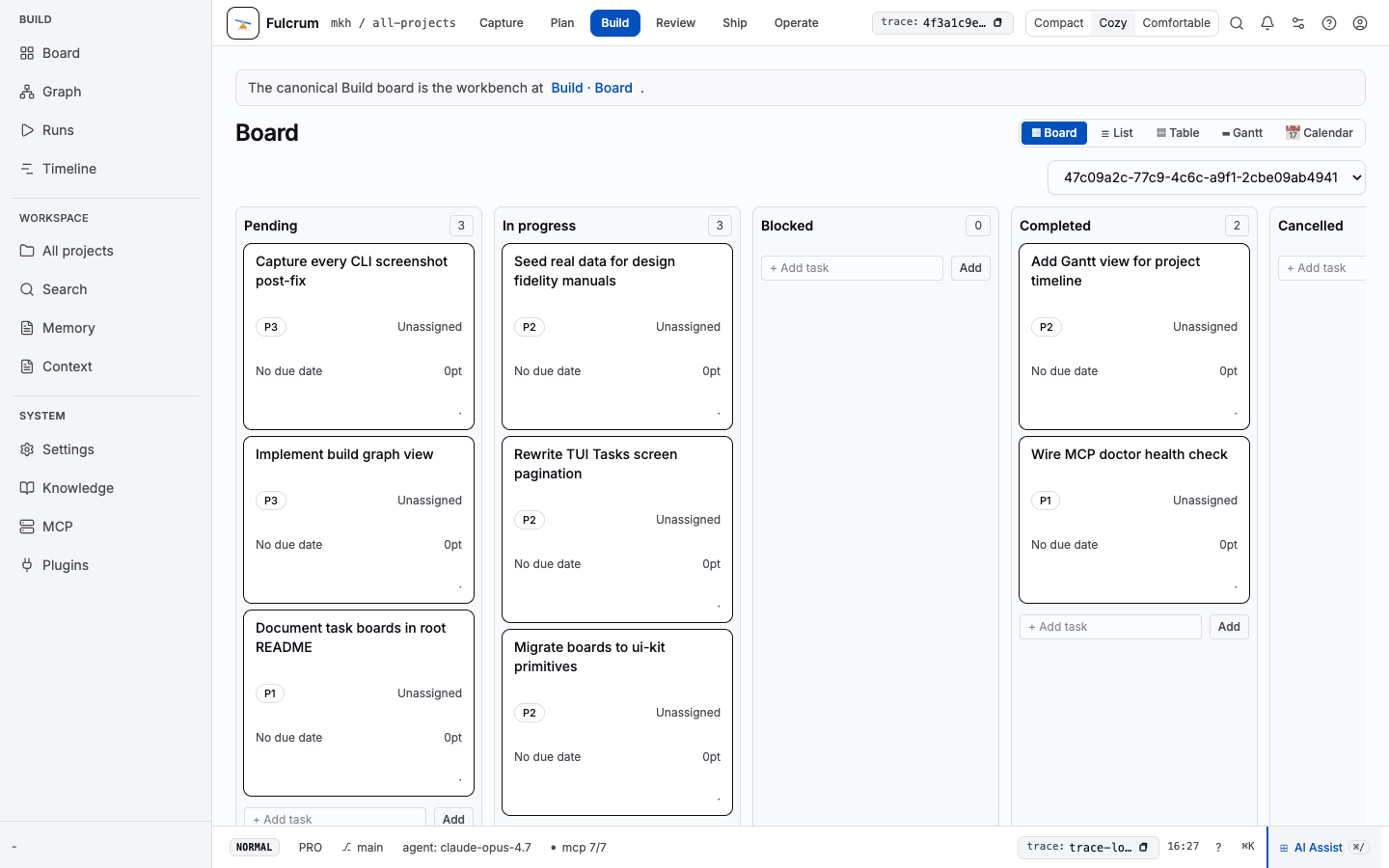Open the Capture tab
Screen dimensions: 1389x868
[x=502, y=23]
